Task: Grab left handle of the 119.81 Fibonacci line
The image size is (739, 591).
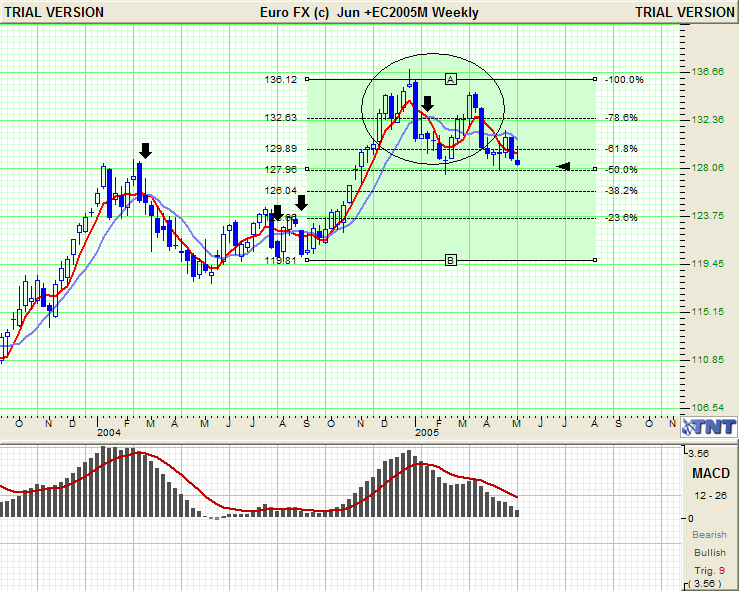Action: [307, 260]
